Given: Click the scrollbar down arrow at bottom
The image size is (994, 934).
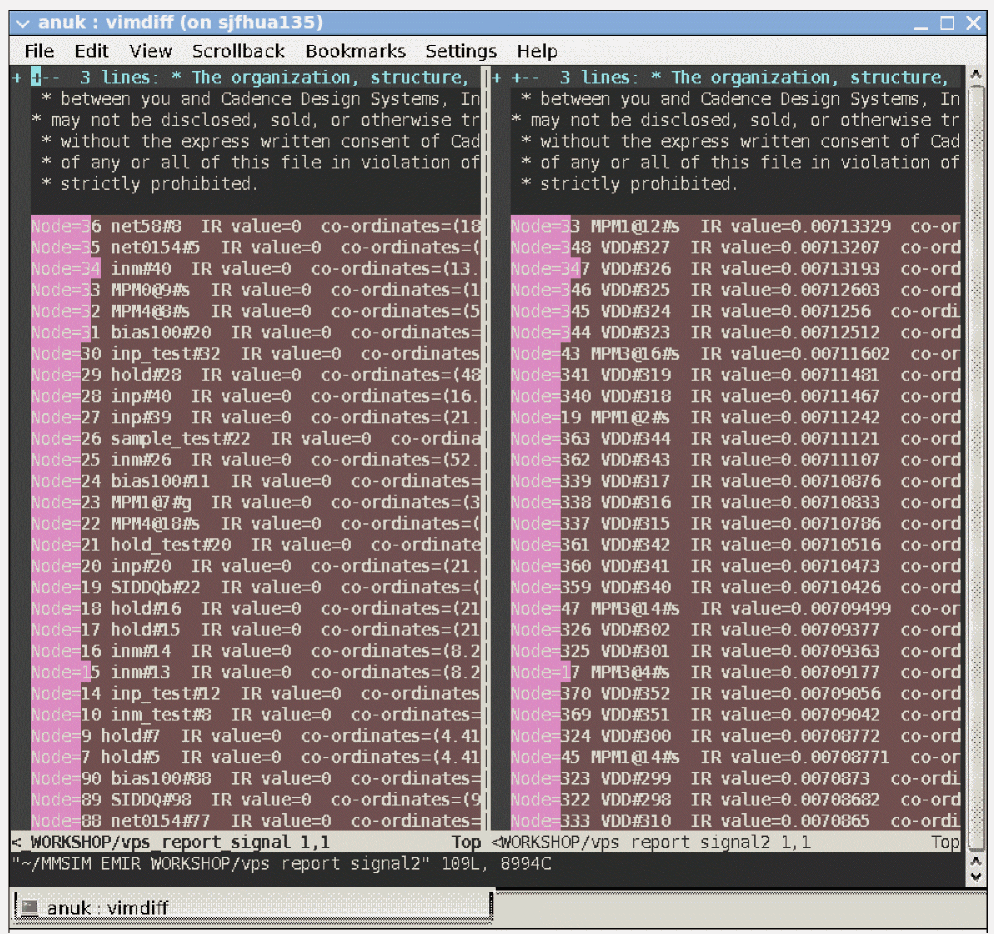Looking at the screenshot, I should pos(976,878).
